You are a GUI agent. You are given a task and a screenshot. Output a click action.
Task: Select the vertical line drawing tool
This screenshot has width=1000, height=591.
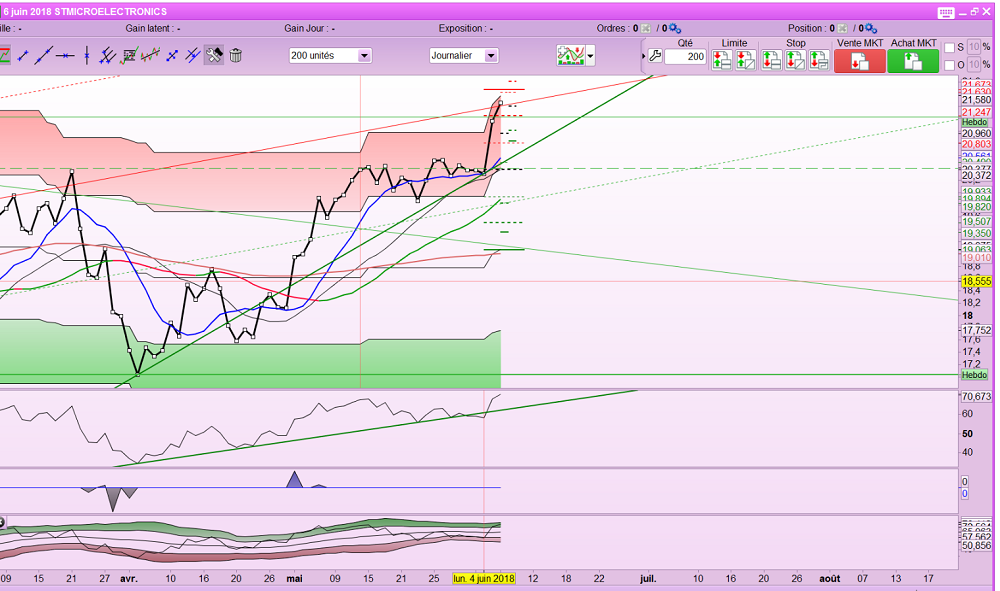point(87,55)
